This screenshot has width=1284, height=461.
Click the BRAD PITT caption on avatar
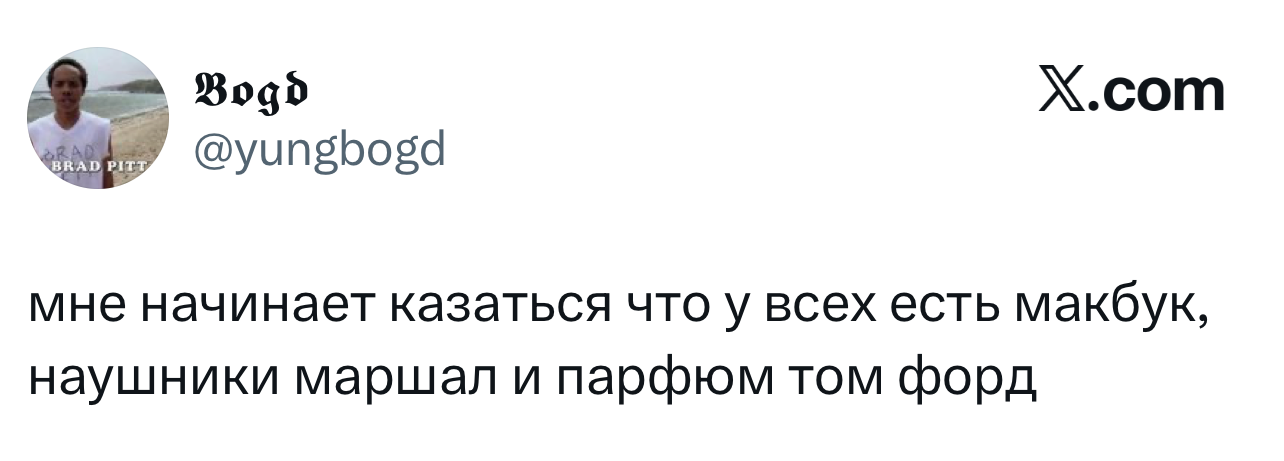pos(96,168)
